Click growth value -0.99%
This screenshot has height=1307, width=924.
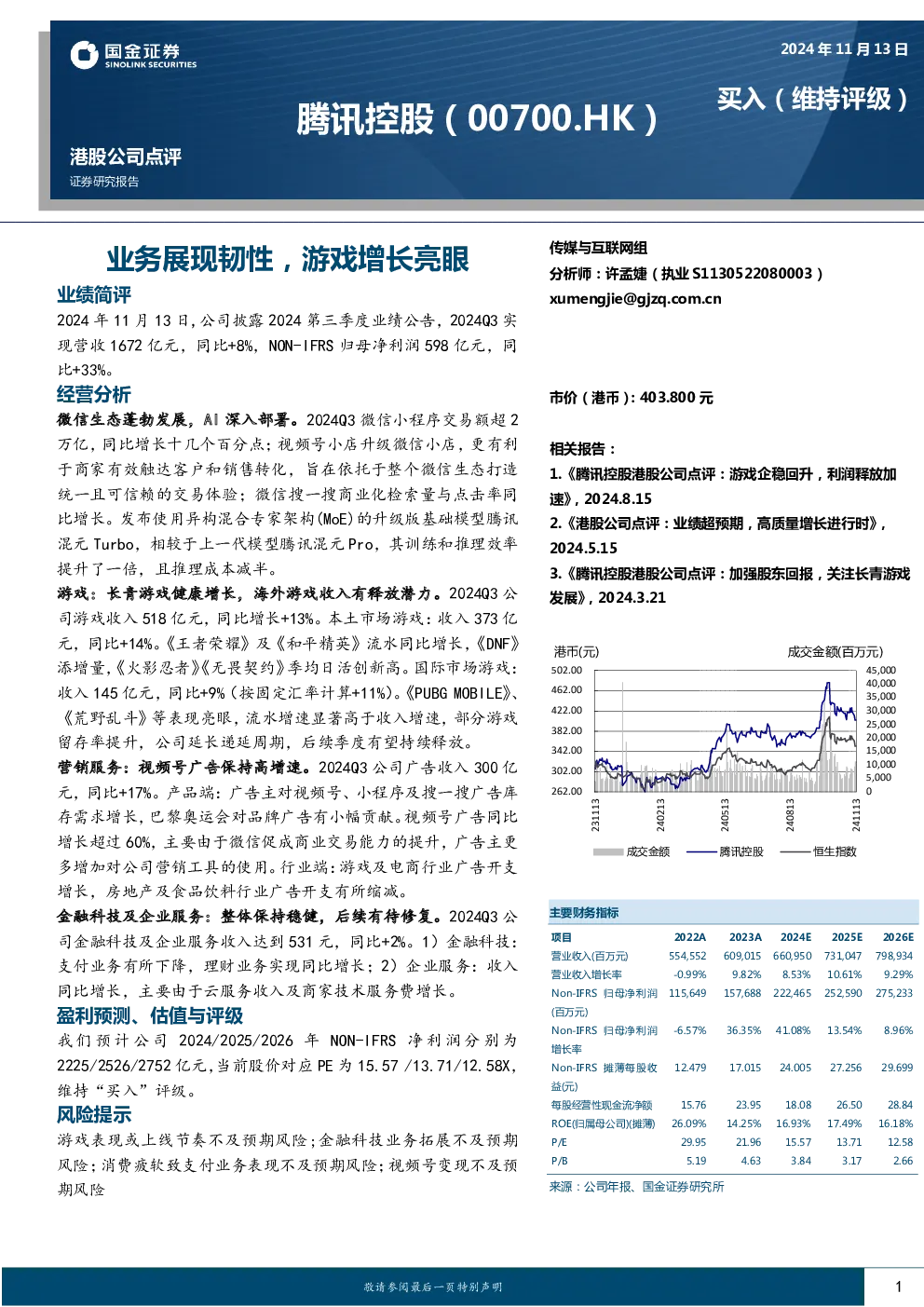coord(690,974)
